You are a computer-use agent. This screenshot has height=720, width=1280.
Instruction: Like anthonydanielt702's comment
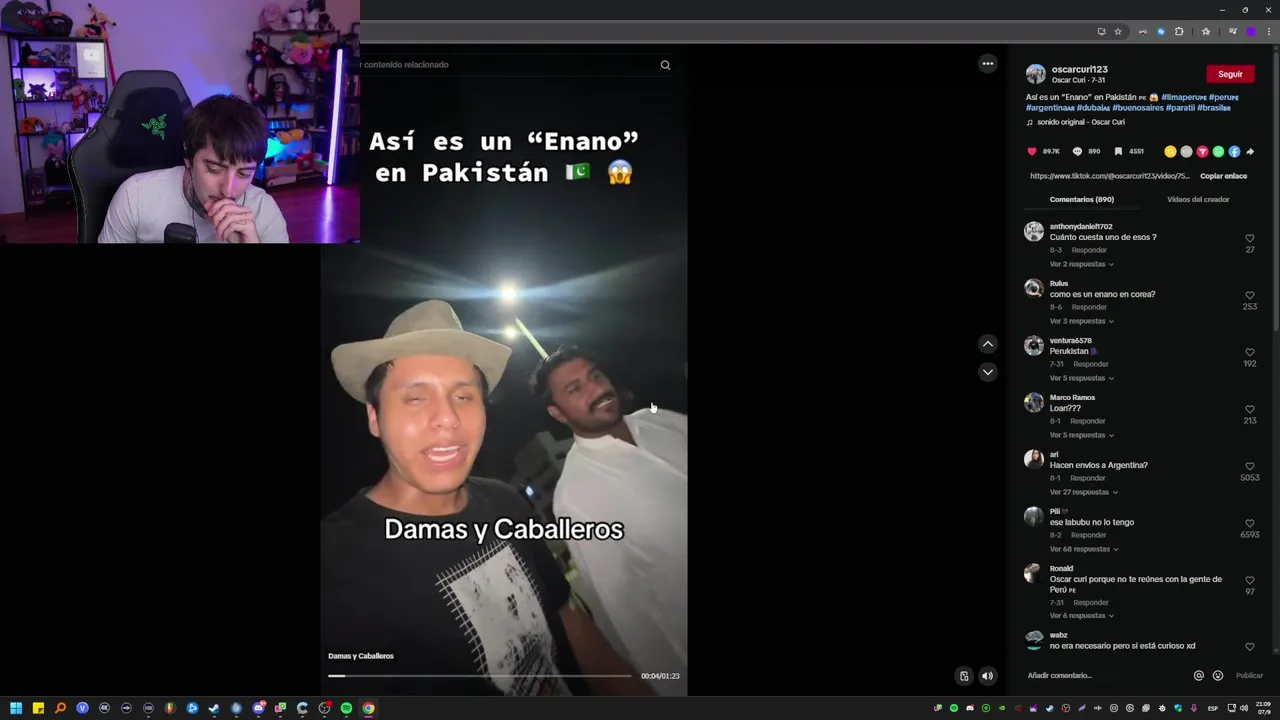1250,239
